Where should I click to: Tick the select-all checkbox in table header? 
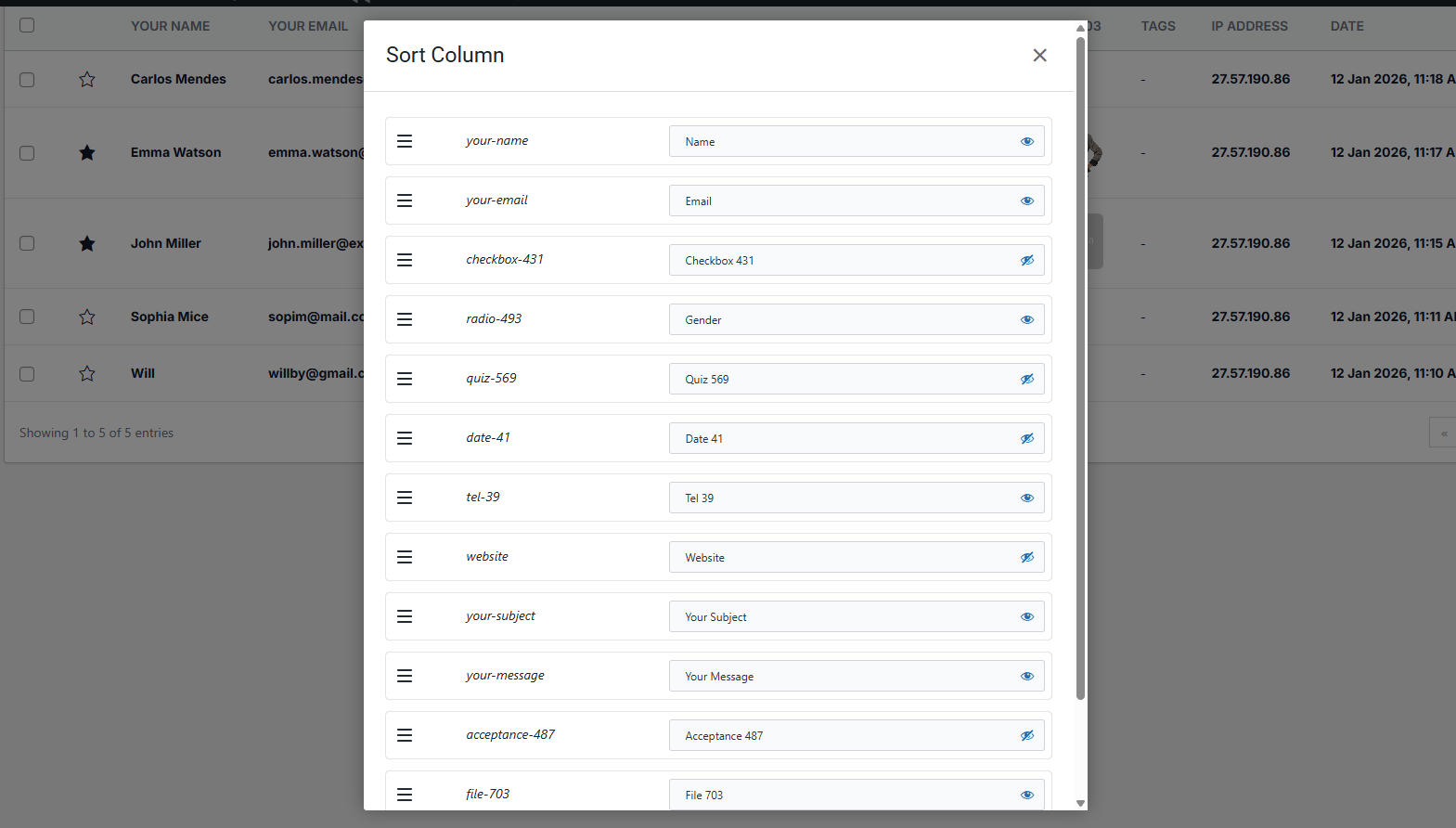(x=27, y=25)
